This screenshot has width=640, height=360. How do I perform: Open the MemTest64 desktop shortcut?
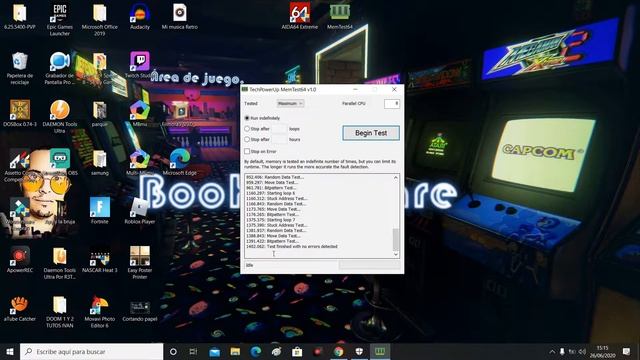pyautogui.click(x=340, y=16)
